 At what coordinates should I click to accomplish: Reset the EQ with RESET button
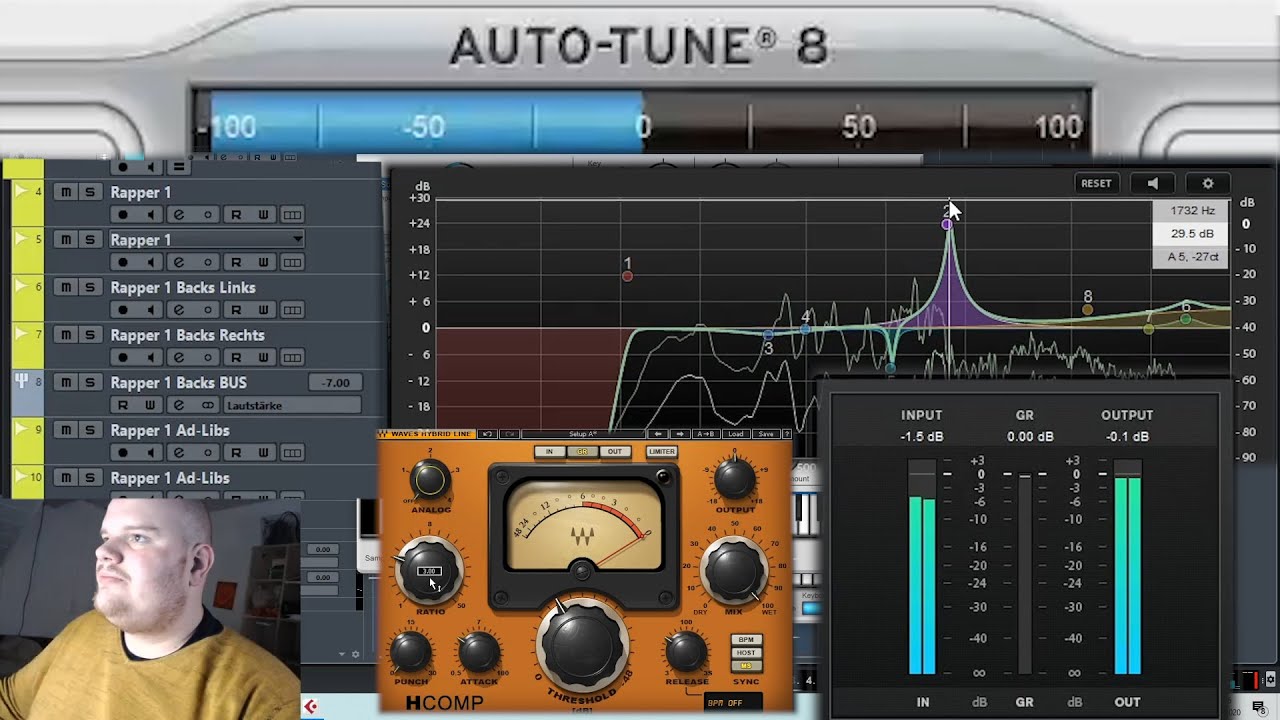1096,184
